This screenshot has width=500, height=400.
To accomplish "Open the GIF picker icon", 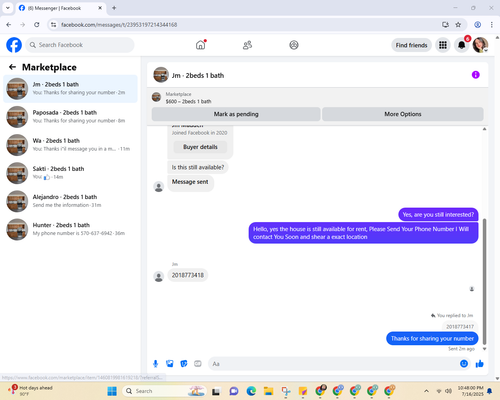I will [198, 364].
